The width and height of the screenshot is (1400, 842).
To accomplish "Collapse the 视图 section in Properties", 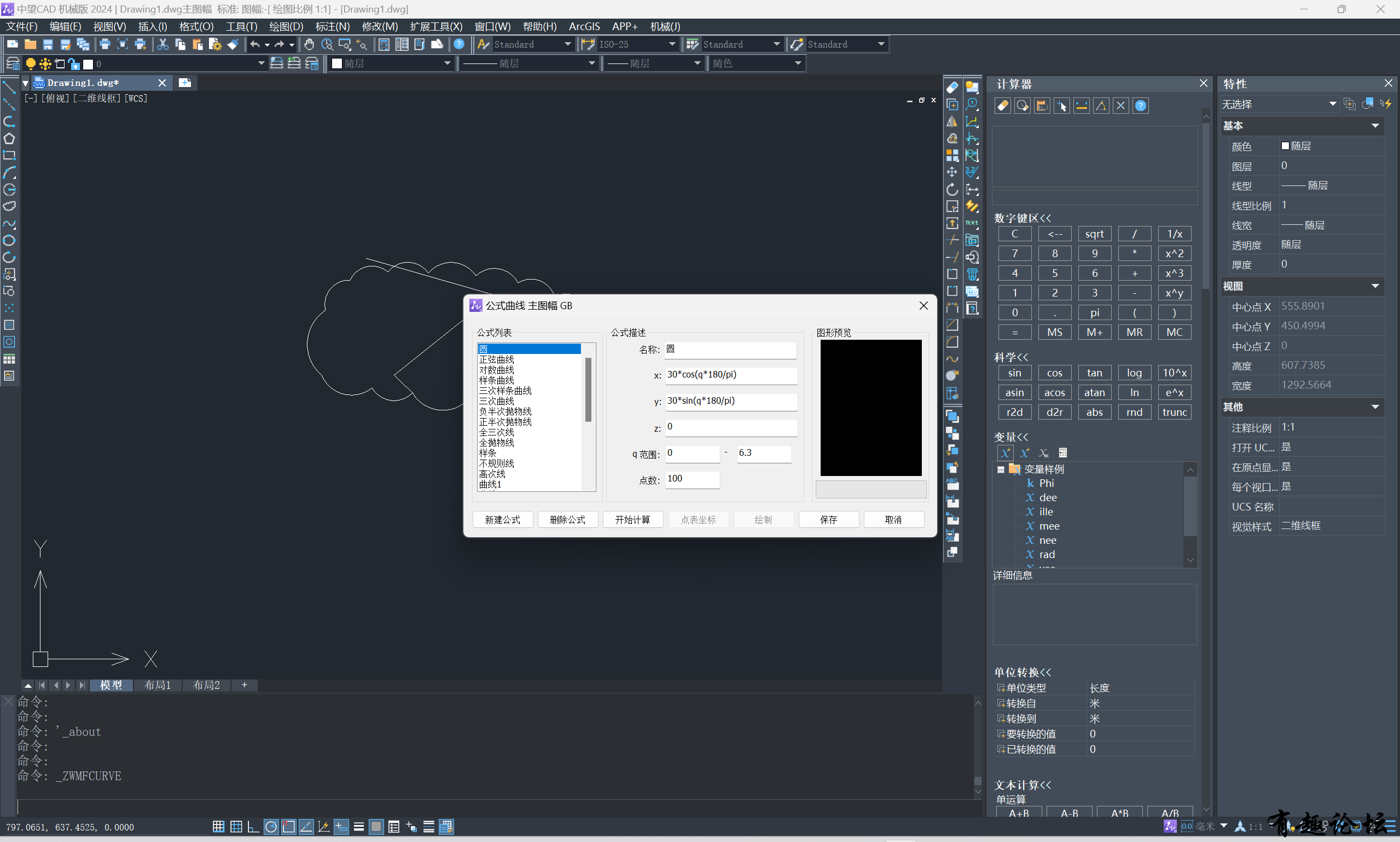I will point(1375,286).
